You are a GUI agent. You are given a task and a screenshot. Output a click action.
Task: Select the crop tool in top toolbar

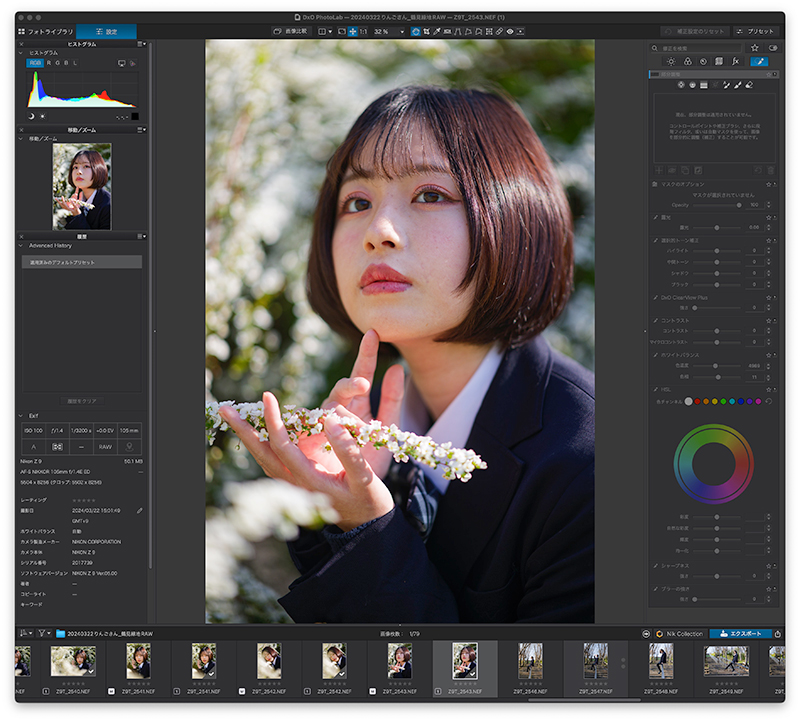tap(426, 31)
